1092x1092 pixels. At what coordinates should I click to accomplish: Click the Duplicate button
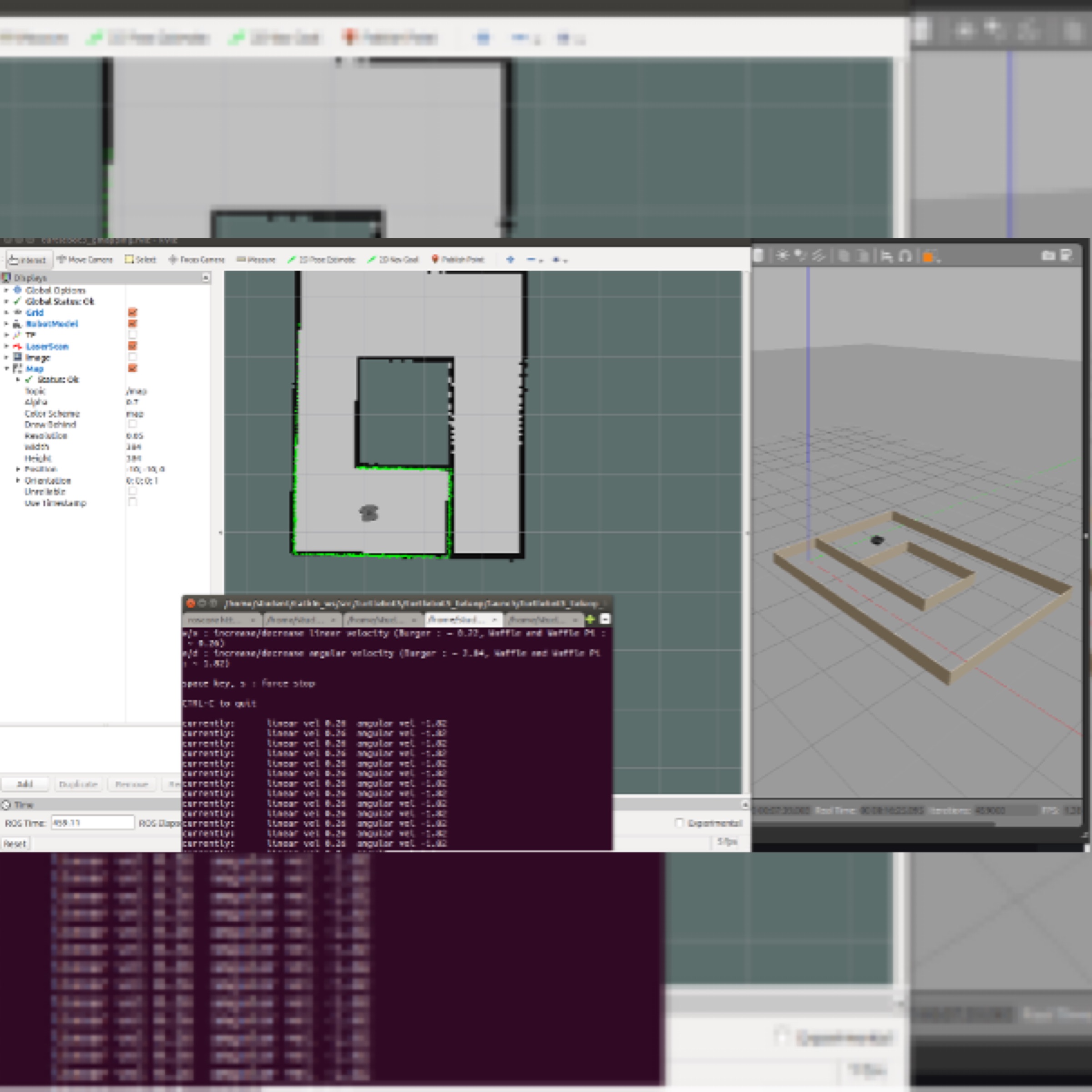point(78,784)
